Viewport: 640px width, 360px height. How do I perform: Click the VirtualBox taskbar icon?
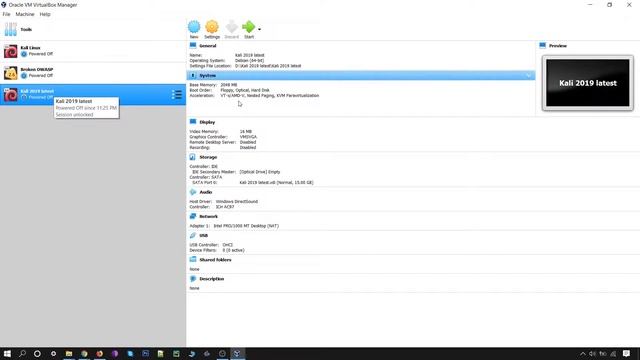point(237,353)
